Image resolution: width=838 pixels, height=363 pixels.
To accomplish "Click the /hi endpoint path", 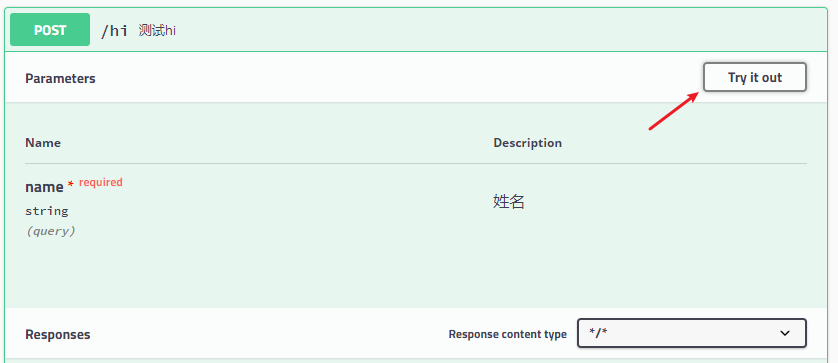I will [114, 30].
